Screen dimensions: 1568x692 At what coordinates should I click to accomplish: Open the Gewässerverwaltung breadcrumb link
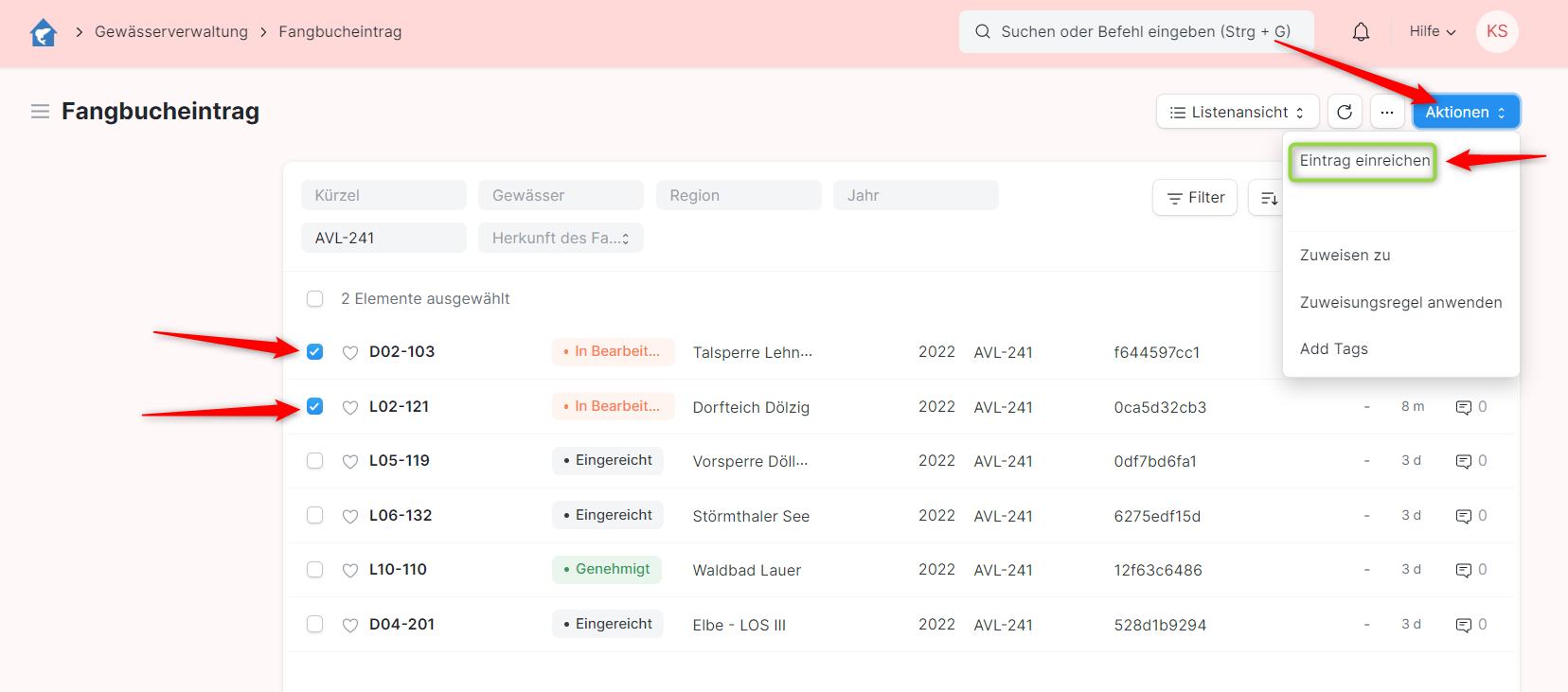click(x=171, y=32)
